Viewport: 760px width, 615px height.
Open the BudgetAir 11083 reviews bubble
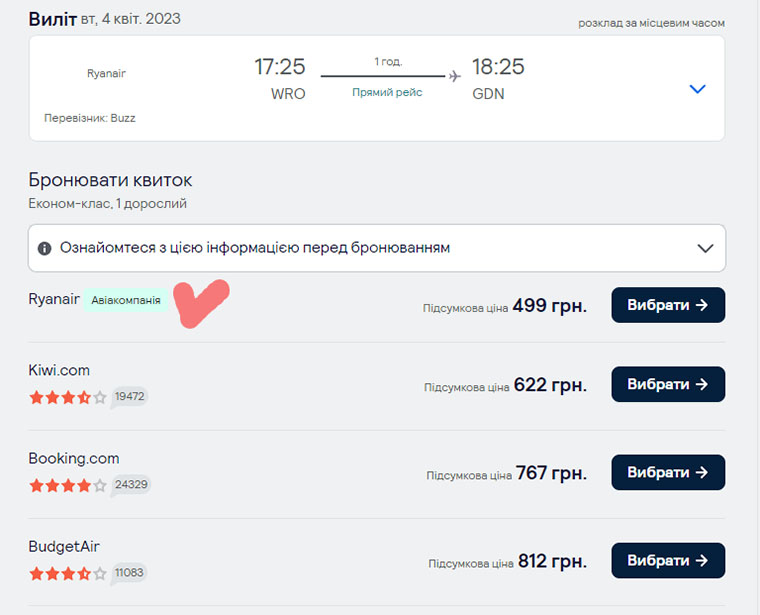pyautogui.click(x=129, y=573)
